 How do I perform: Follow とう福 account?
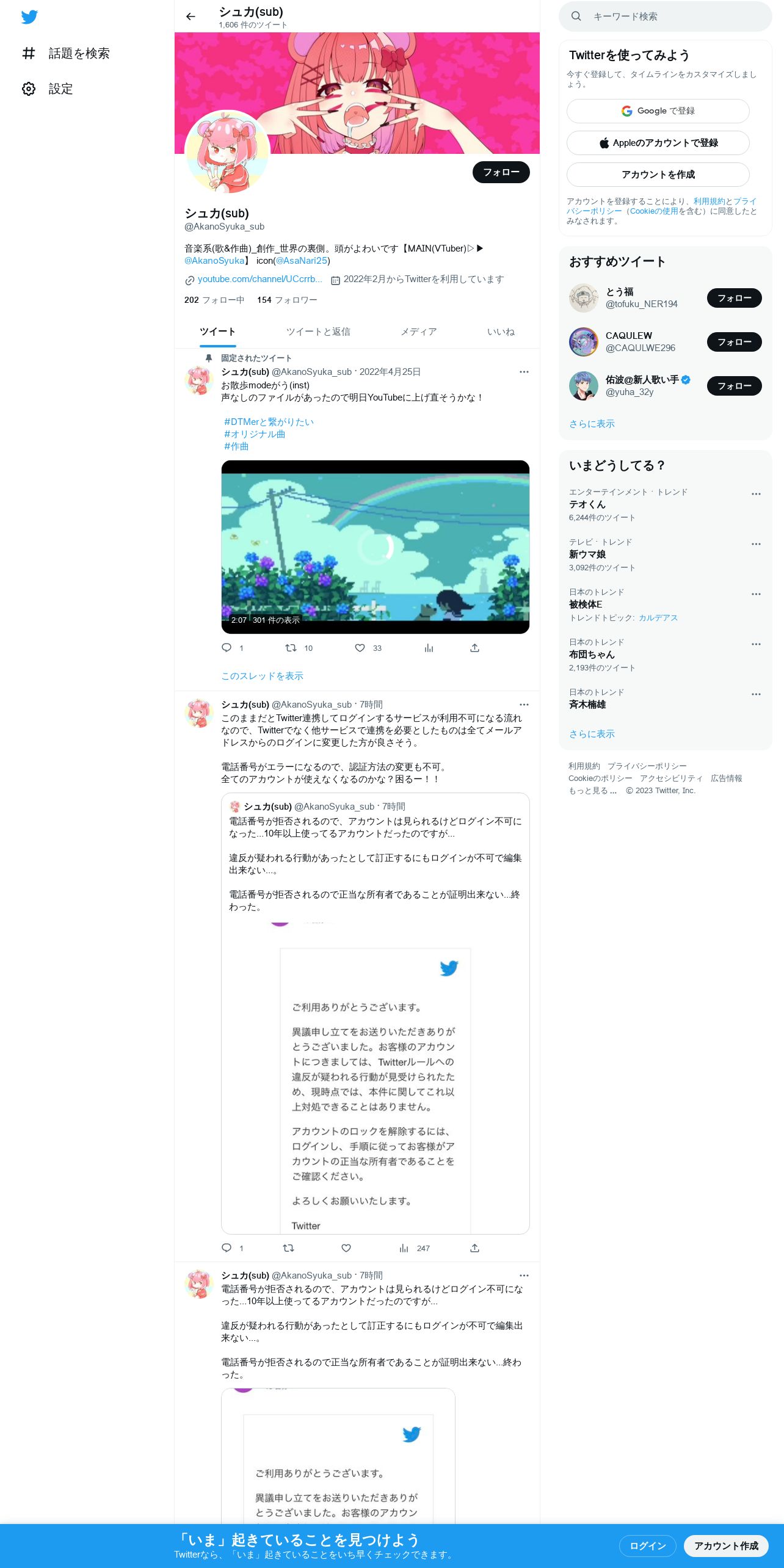click(735, 298)
